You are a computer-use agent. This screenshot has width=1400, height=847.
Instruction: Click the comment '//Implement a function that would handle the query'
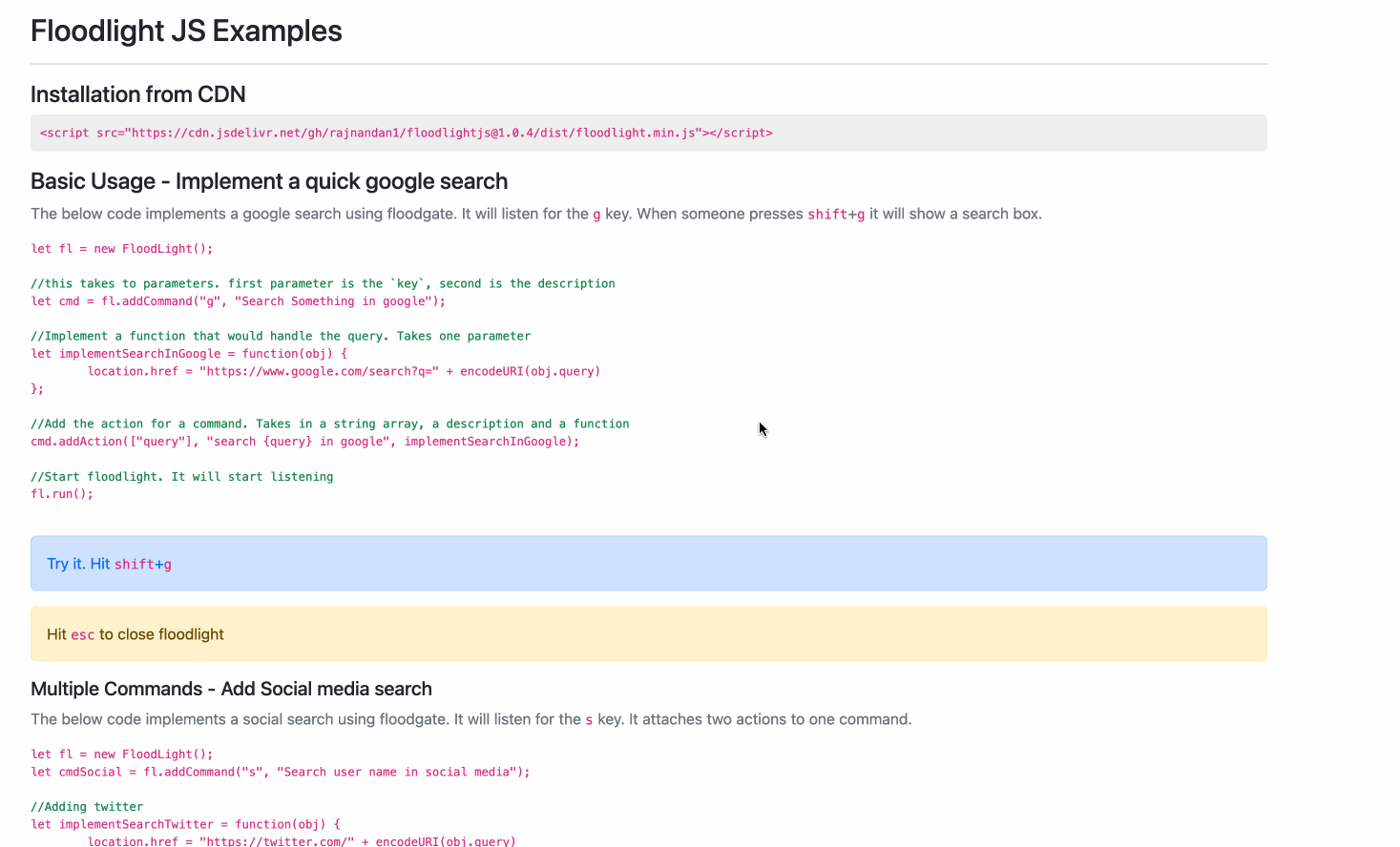[281, 336]
